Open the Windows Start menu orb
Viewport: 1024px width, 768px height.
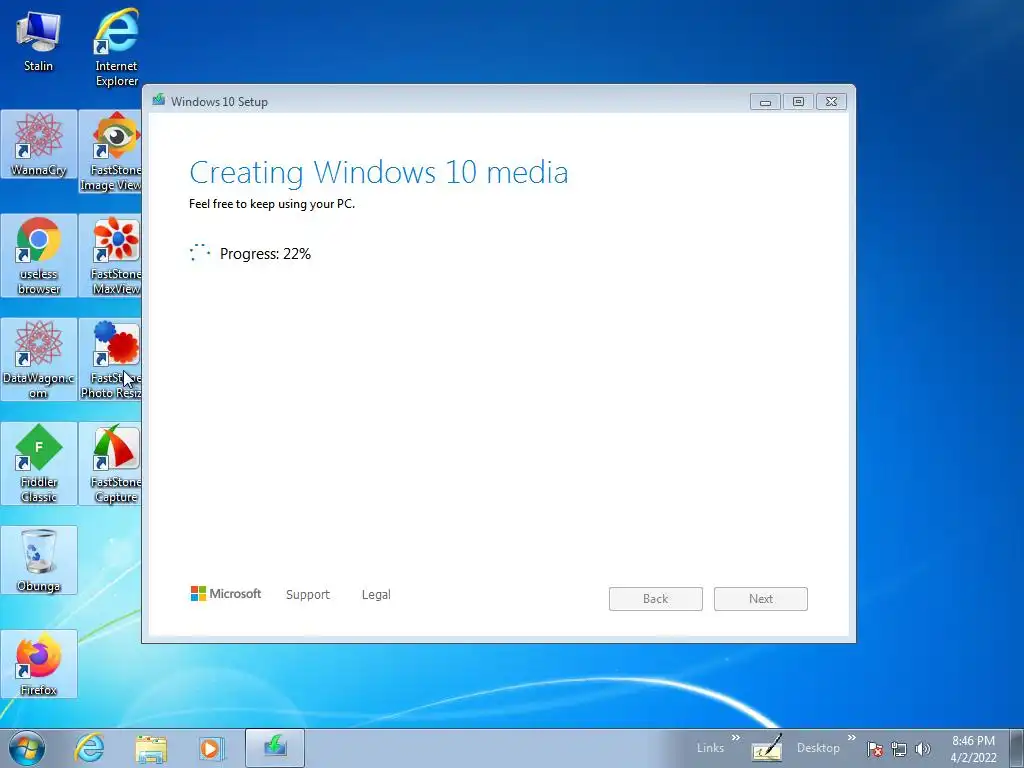coord(27,748)
